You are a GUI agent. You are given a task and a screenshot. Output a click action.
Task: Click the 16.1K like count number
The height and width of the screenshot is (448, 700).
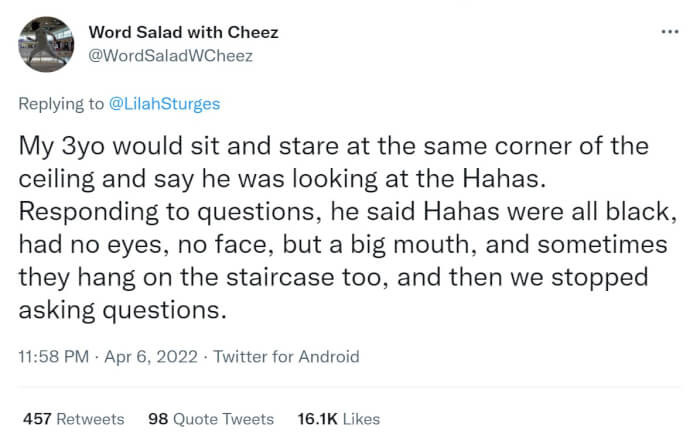click(x=317, y=419)
